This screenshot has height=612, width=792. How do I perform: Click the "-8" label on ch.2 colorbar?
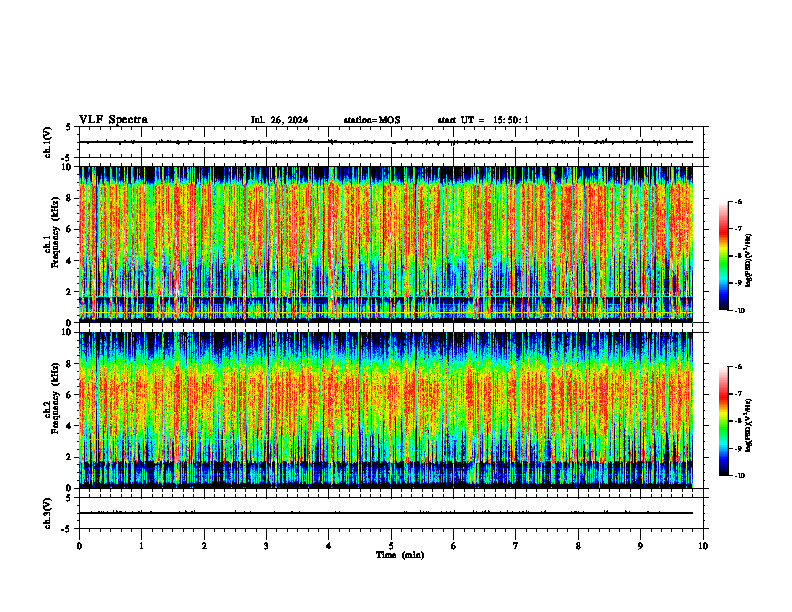pyautogui.click(x=738, y=421)
